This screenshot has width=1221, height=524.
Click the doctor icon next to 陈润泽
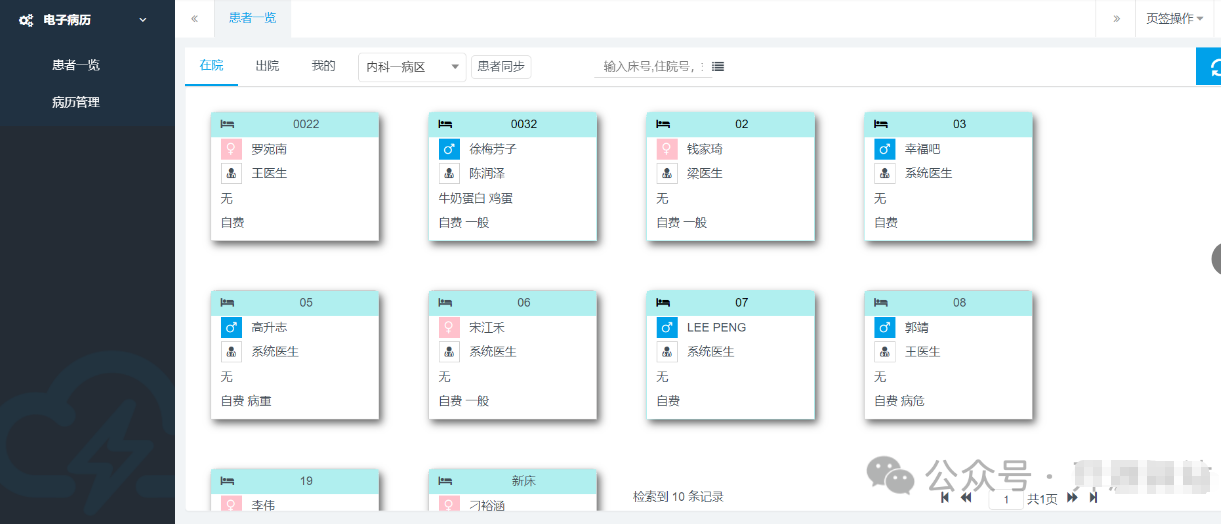point(449,173)
